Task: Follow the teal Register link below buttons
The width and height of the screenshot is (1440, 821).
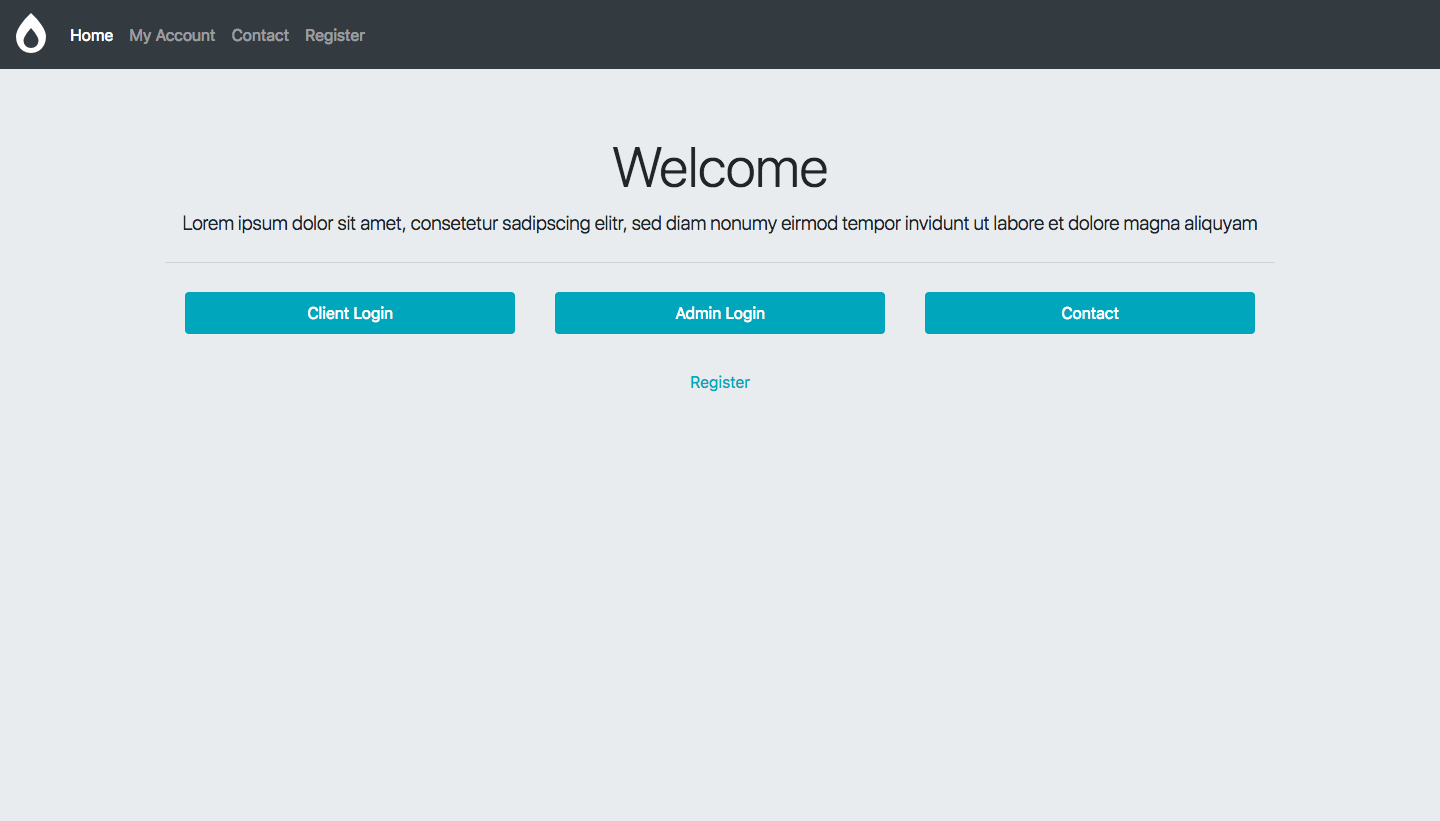Action: coord(720,382)
